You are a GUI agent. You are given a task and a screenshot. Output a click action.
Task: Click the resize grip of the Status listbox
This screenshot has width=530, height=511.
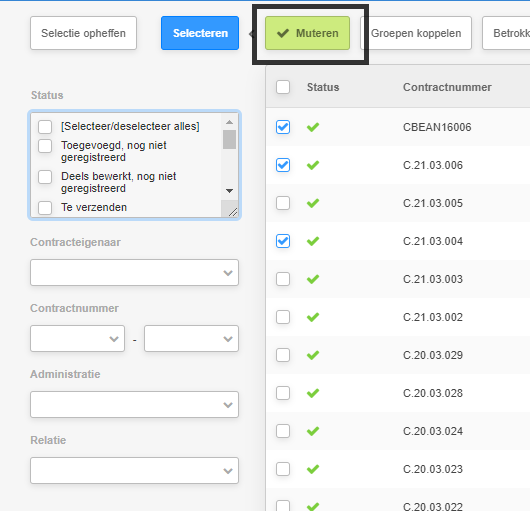coord(233,212)
